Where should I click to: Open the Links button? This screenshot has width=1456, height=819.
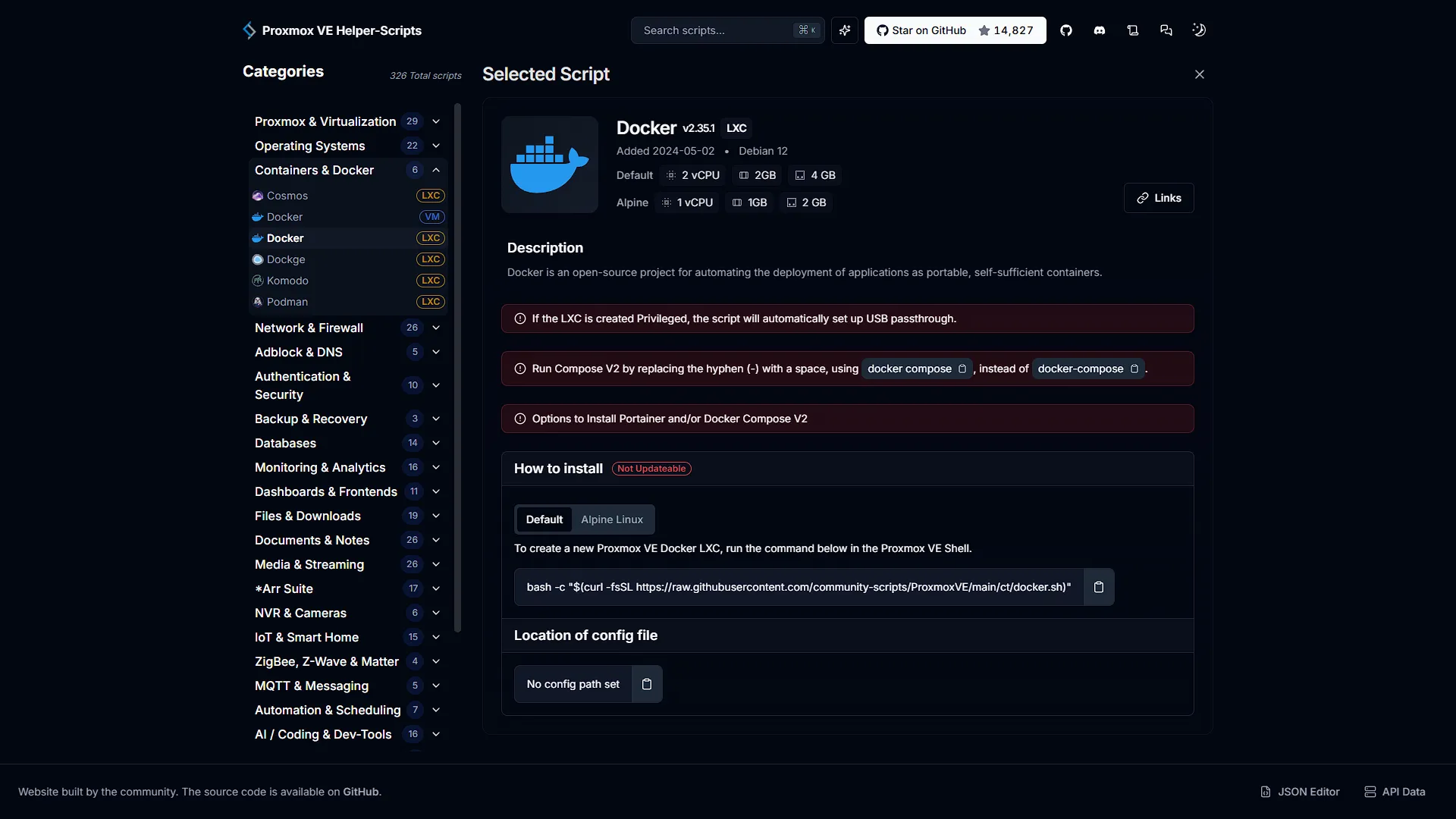pyautogui.click(x=1159, y=198)
